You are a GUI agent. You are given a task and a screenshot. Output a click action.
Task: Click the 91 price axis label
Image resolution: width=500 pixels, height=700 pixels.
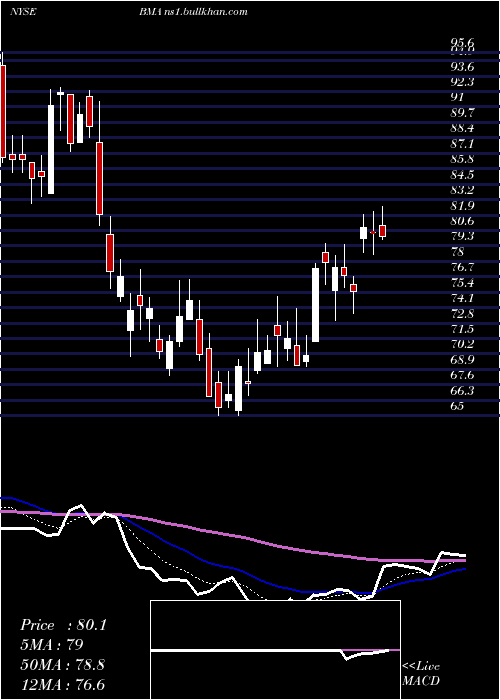[458, 97]
